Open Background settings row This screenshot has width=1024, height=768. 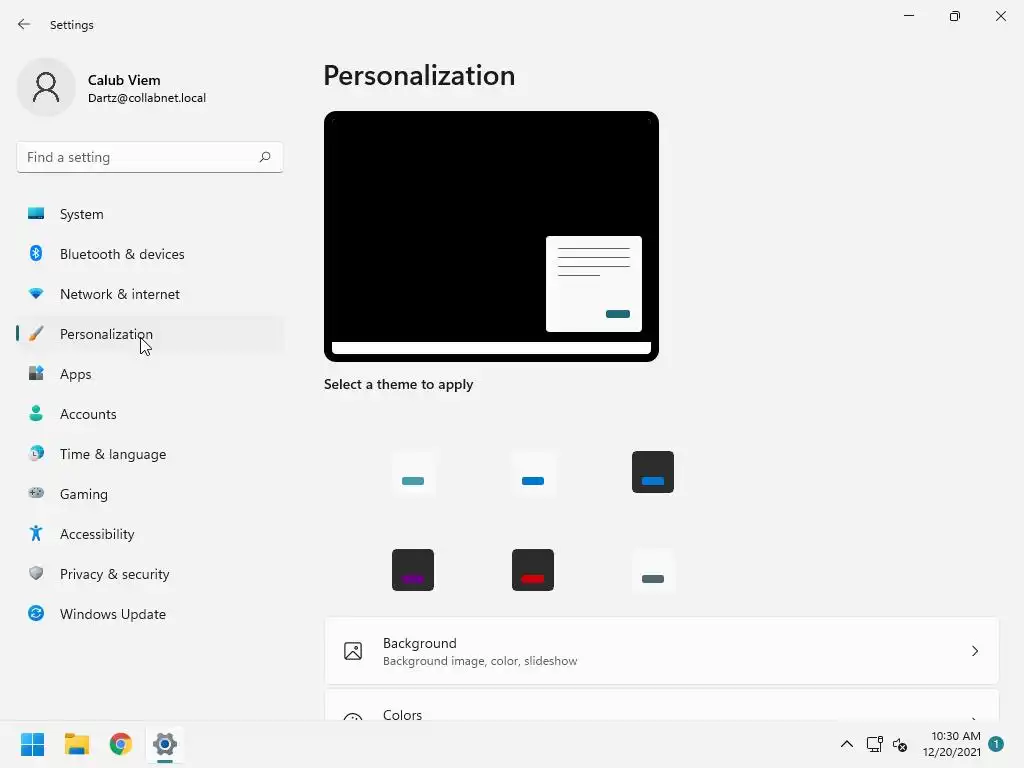click(662, 651)
